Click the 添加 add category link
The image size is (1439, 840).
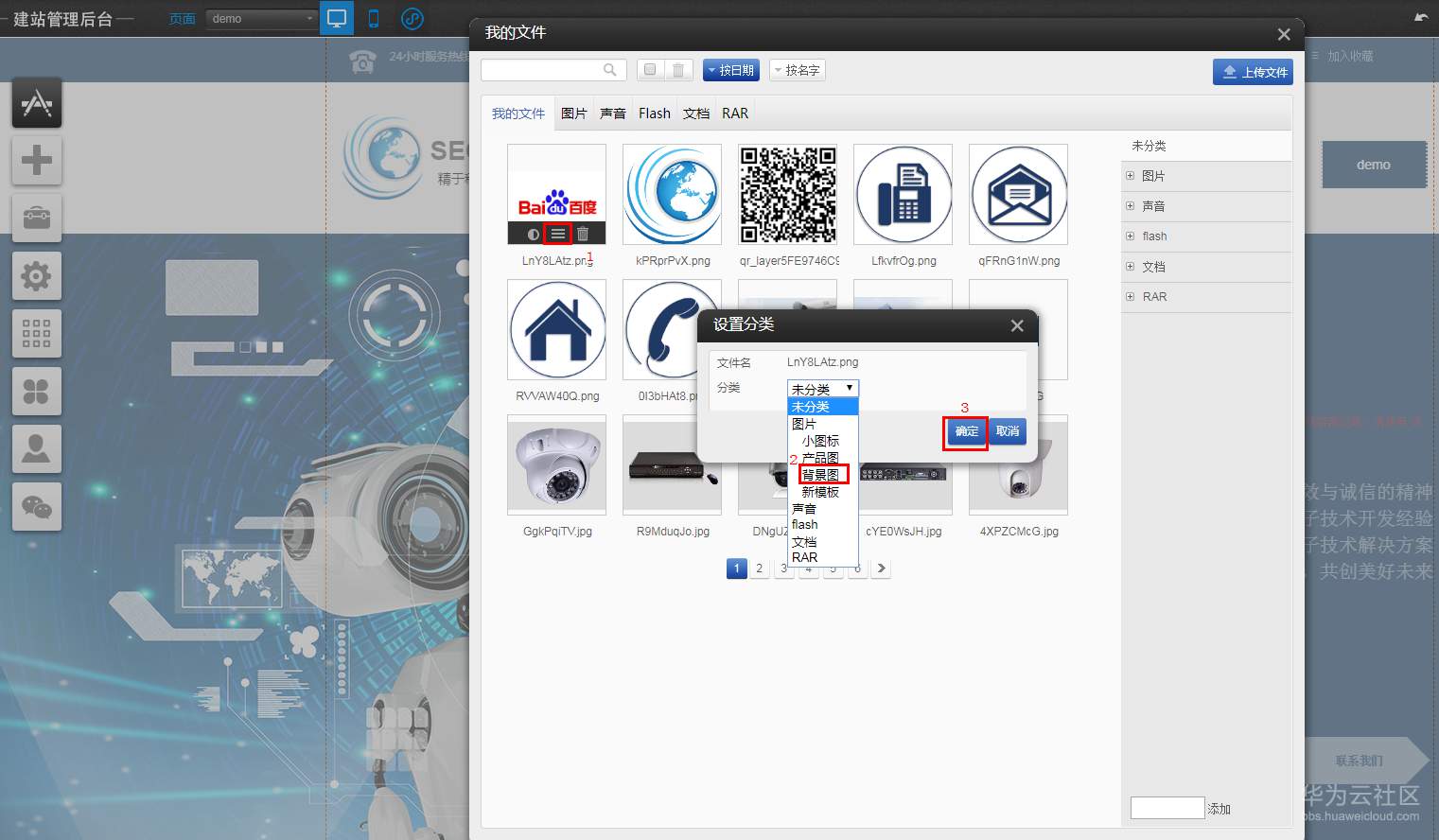pyautogui.click(x=1219, y=809)
